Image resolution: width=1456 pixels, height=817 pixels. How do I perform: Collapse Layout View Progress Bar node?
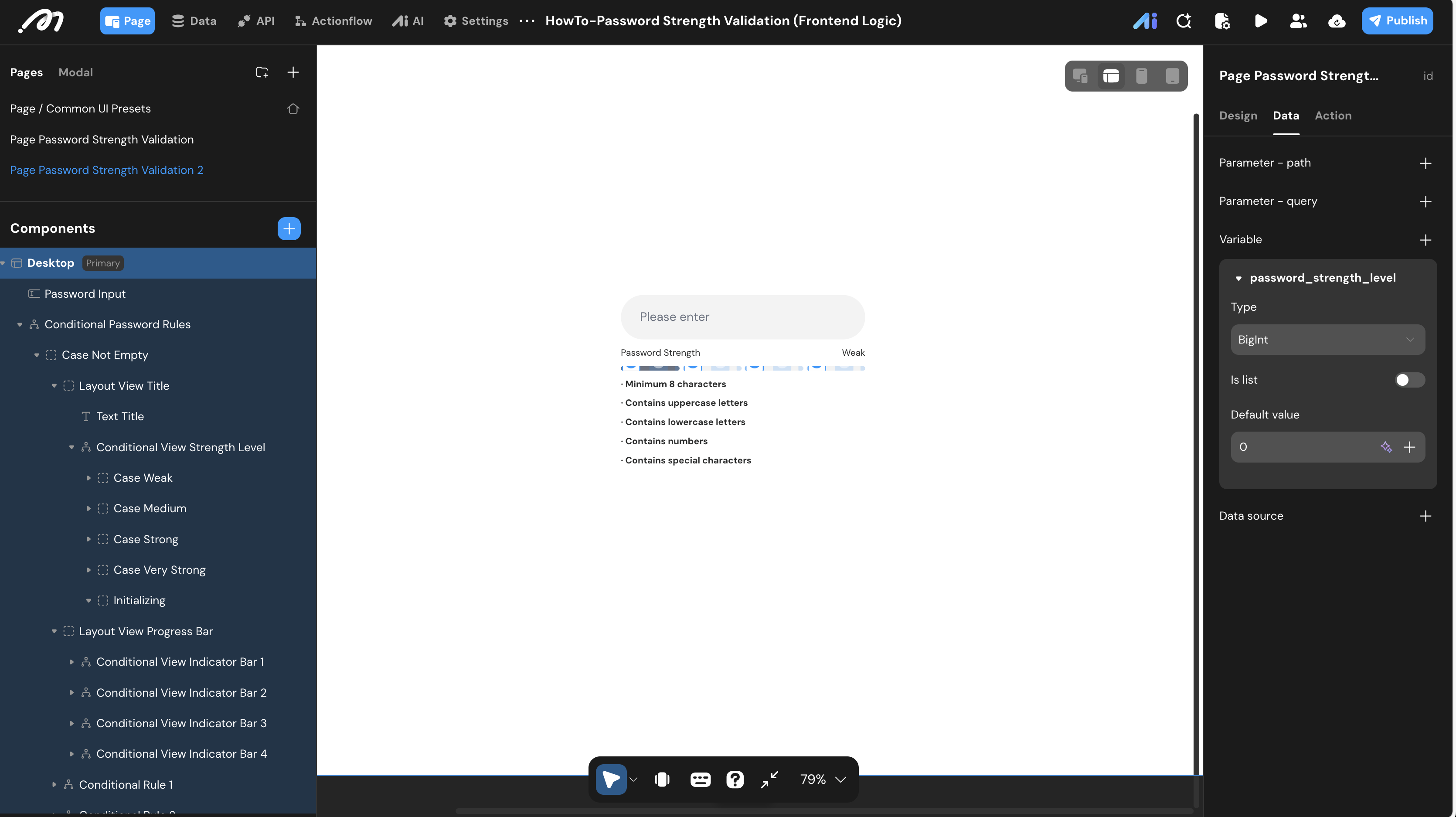(x=54, y=631)
